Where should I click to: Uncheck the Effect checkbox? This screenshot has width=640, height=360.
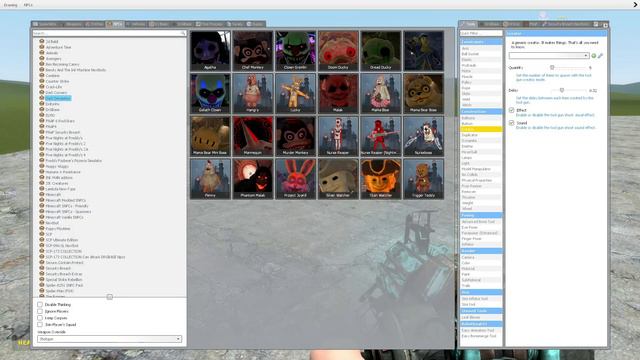511,110
